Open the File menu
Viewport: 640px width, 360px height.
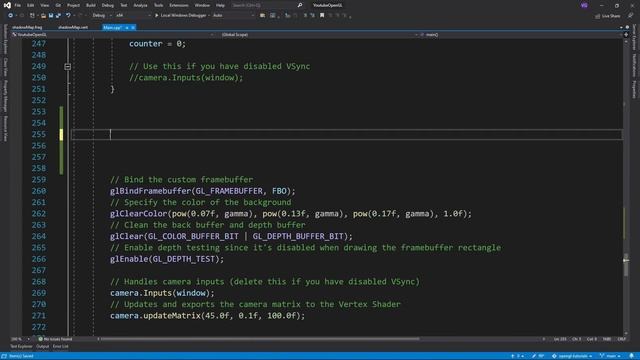pyautogui.click(x=18, y=5)
